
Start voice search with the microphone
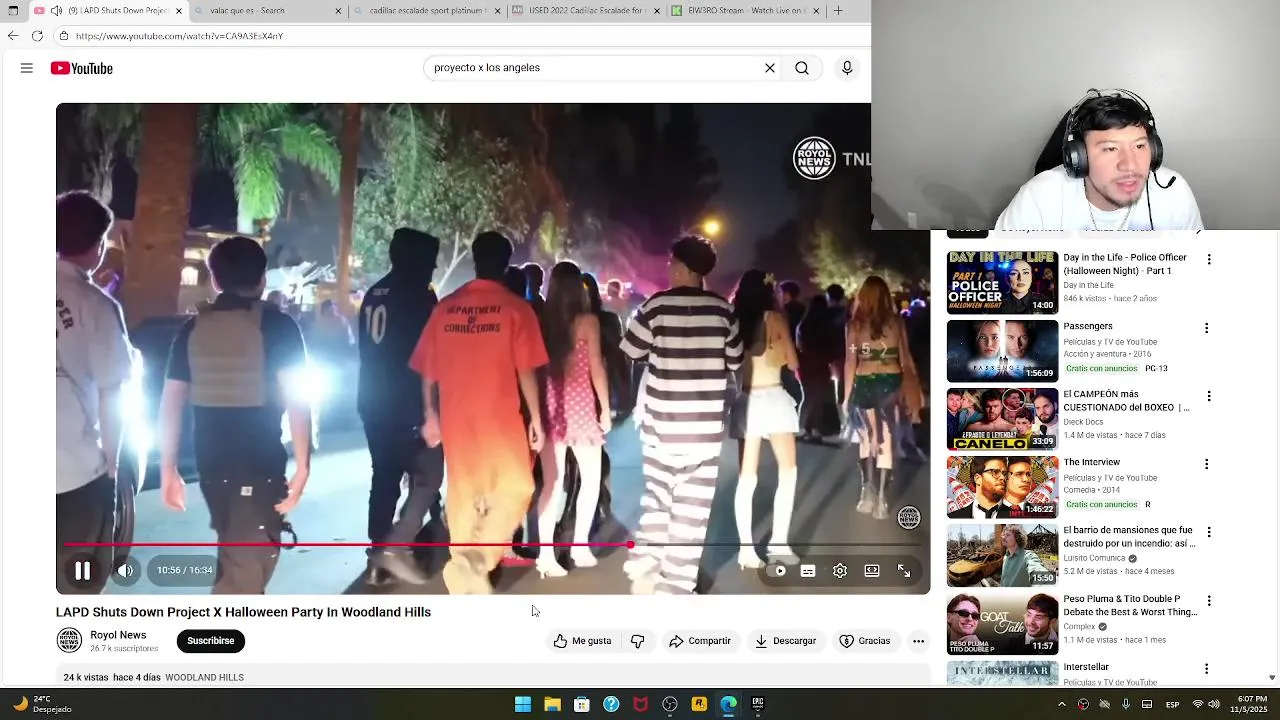(x=847, y=68)
